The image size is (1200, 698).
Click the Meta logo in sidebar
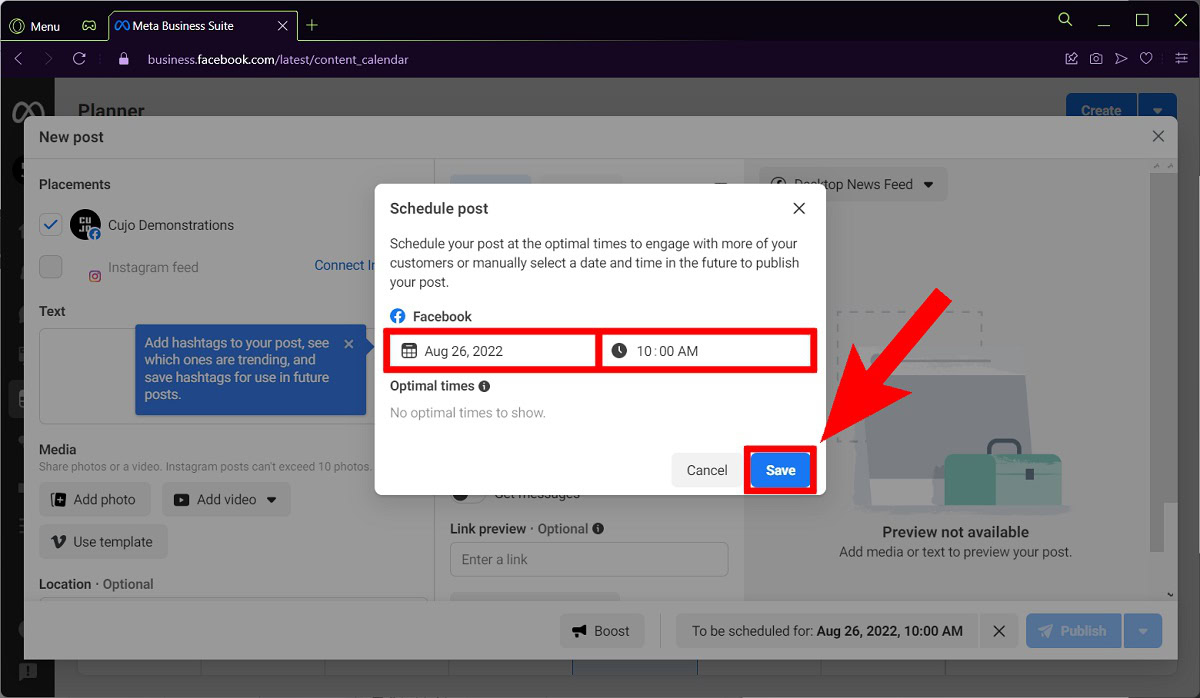(x=28, y=111)
